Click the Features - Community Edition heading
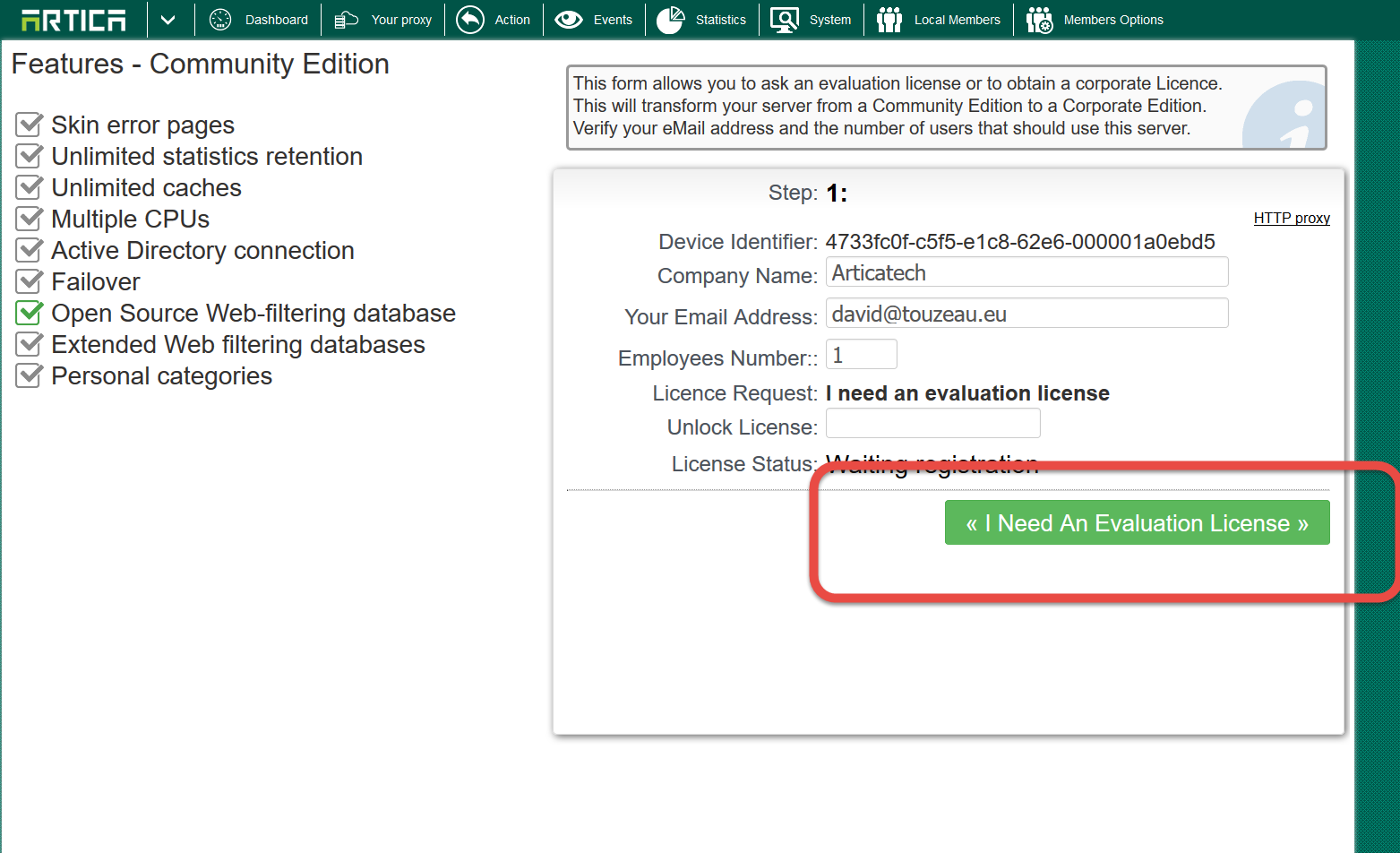 tap(200, 65)
